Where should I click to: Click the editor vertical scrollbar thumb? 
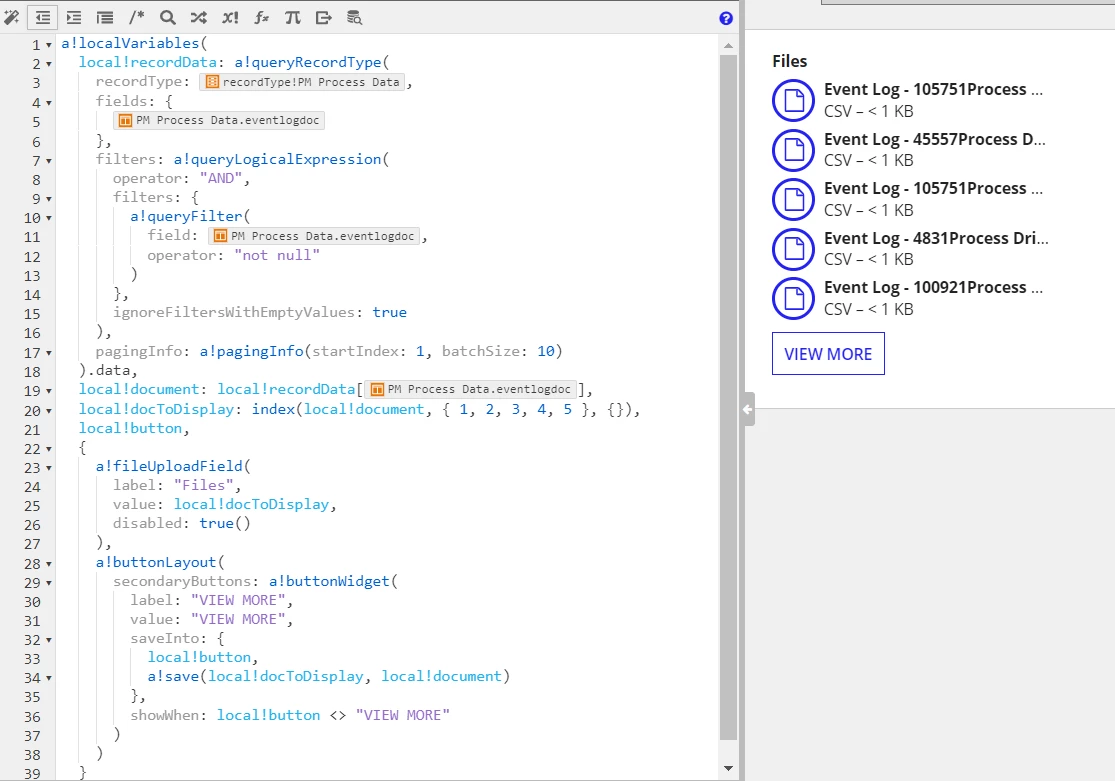(728, 396)
